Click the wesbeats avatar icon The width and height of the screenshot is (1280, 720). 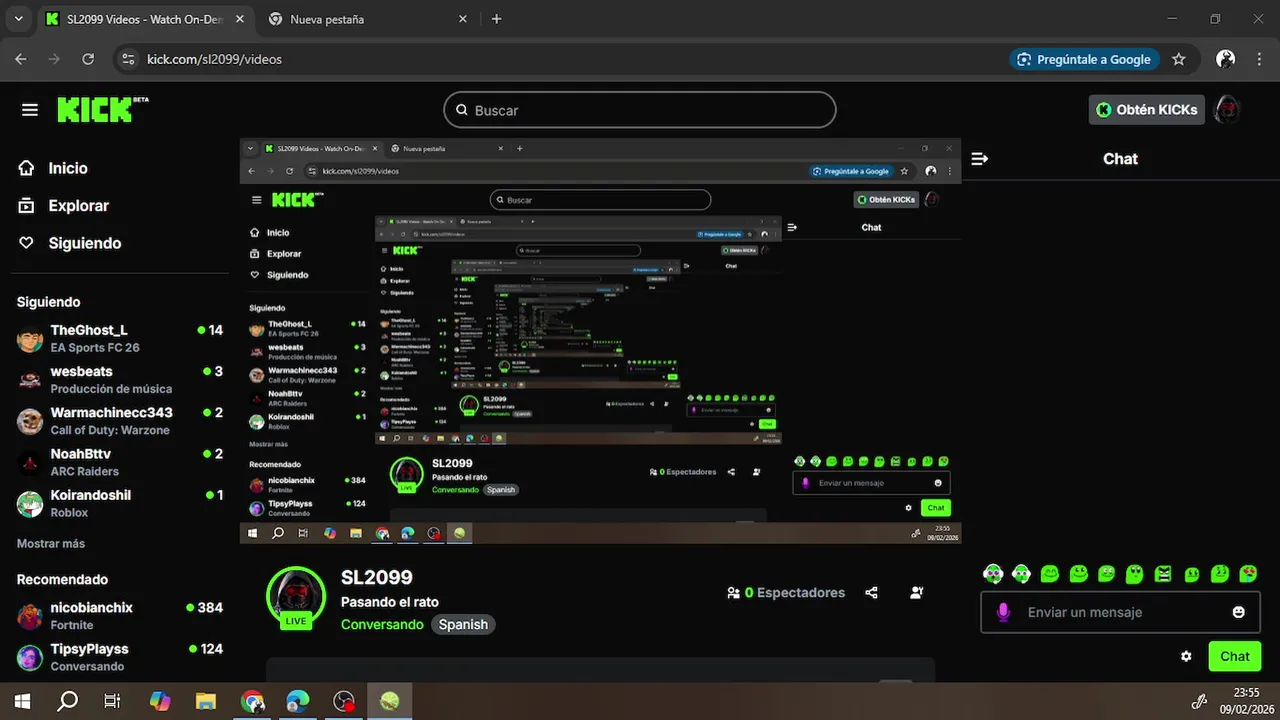[30, 380]
